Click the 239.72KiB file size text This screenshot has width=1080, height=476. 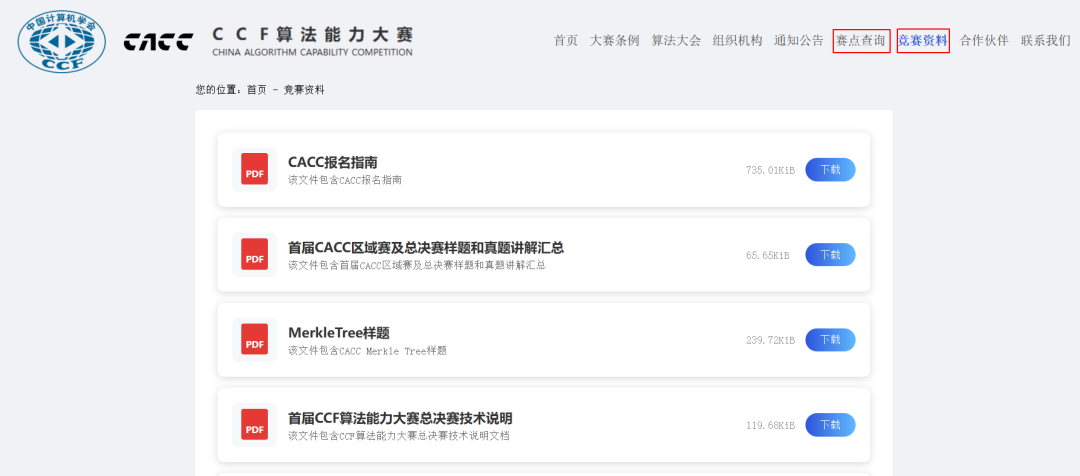(x=770, y=340)
